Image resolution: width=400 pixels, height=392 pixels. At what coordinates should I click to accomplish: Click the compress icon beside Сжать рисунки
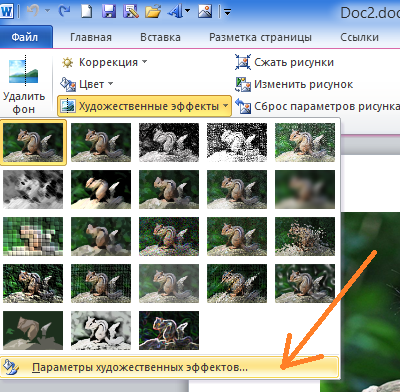[242, 62]
